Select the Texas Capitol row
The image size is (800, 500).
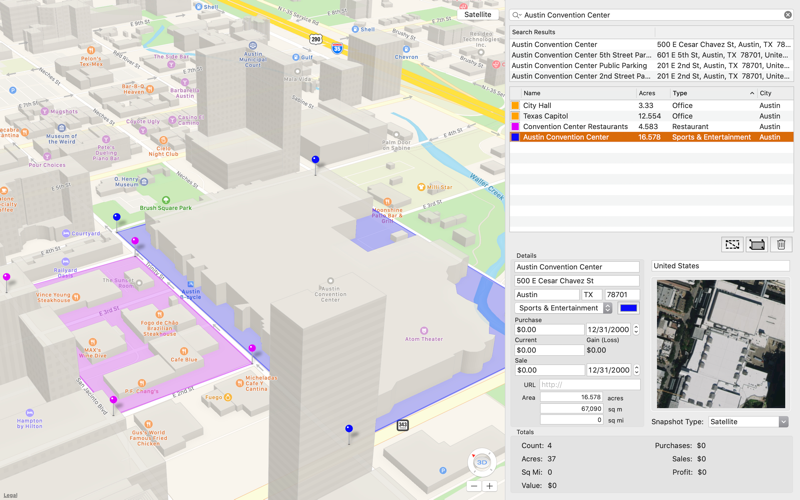[652, 116]
